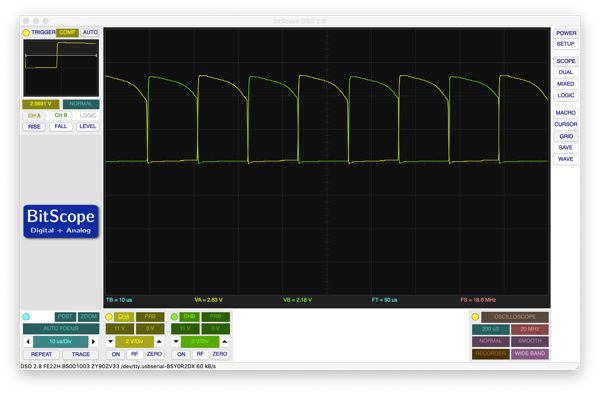
Task: Click the CURSOR button
Action: coord(566,124)
